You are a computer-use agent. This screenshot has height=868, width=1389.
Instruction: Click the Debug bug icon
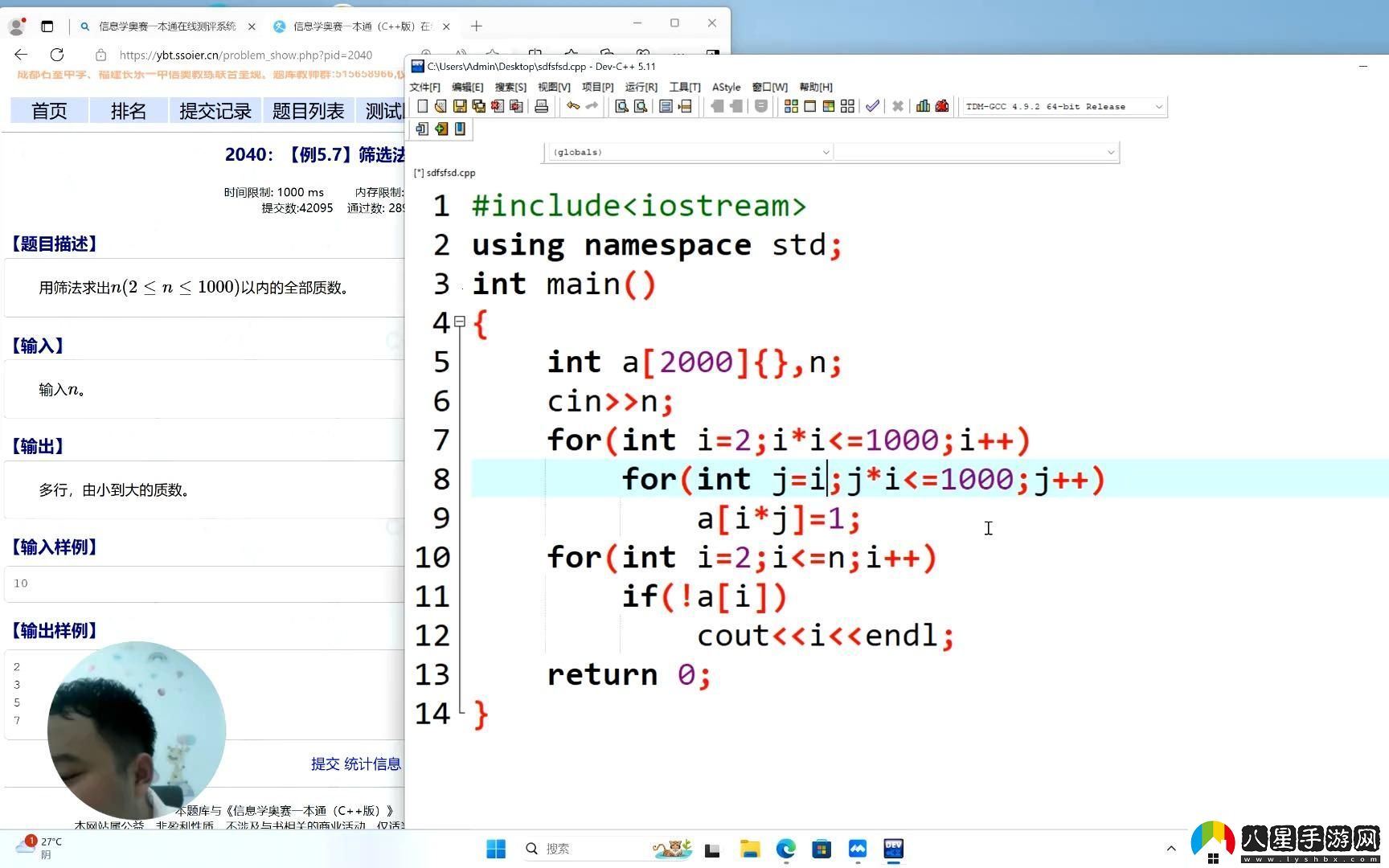[x=942, y=107]
